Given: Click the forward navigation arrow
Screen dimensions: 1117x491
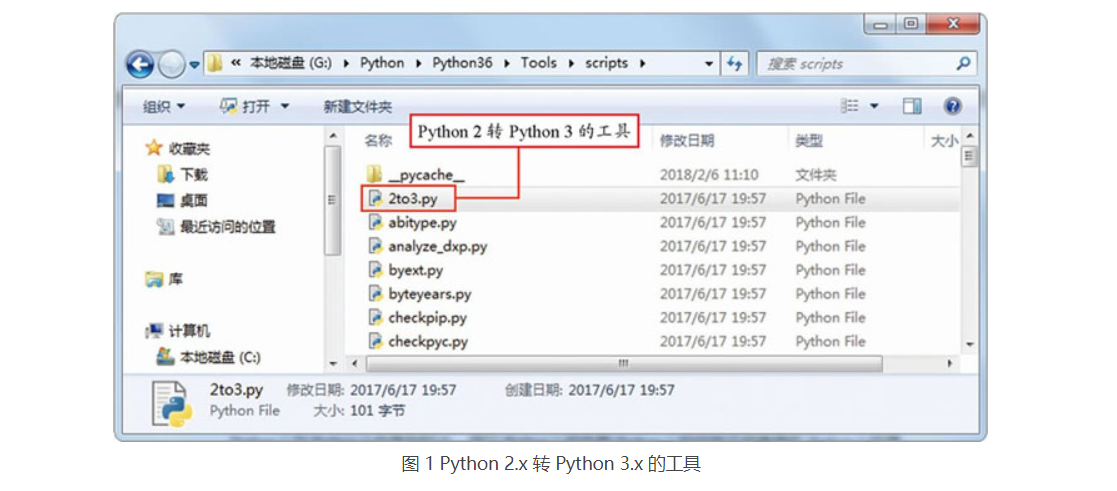Looking at the screenshot, I should tap(172, 65).
